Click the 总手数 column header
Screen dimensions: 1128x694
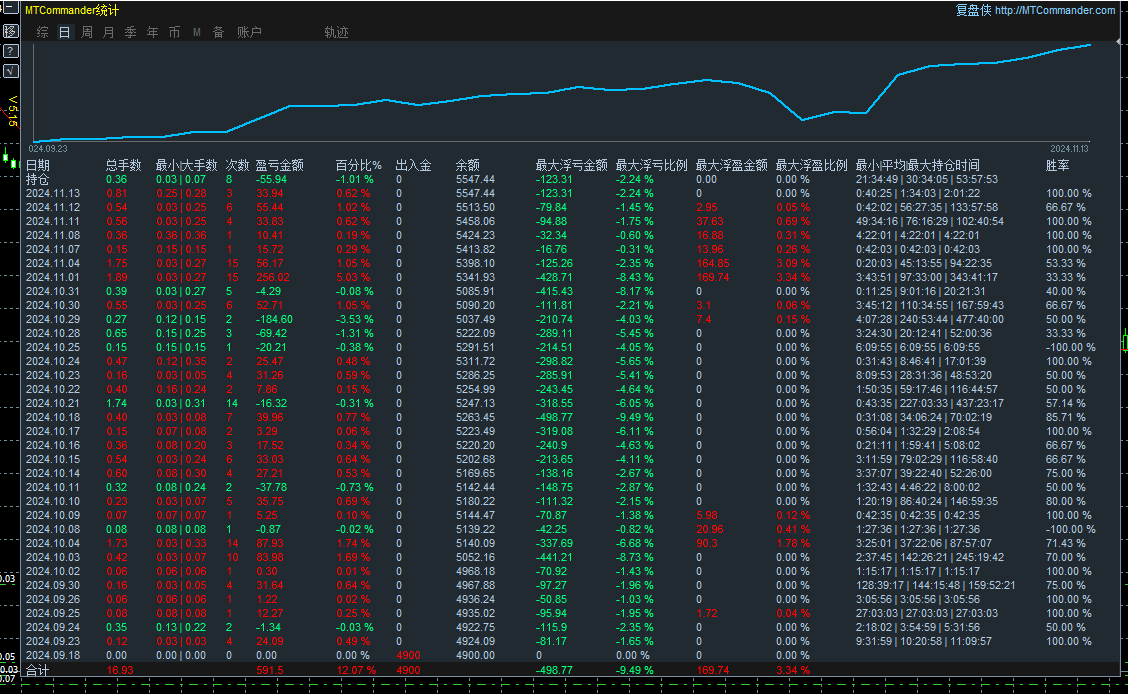point(124,165)
